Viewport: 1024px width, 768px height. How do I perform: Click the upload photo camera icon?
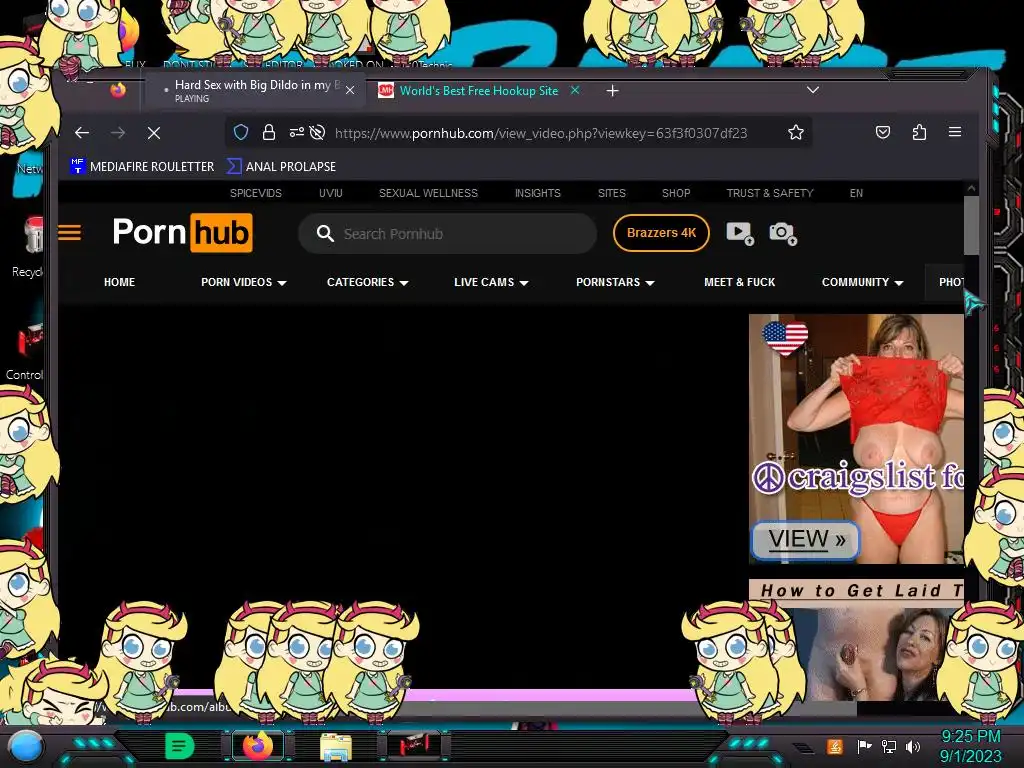[782, 233]
